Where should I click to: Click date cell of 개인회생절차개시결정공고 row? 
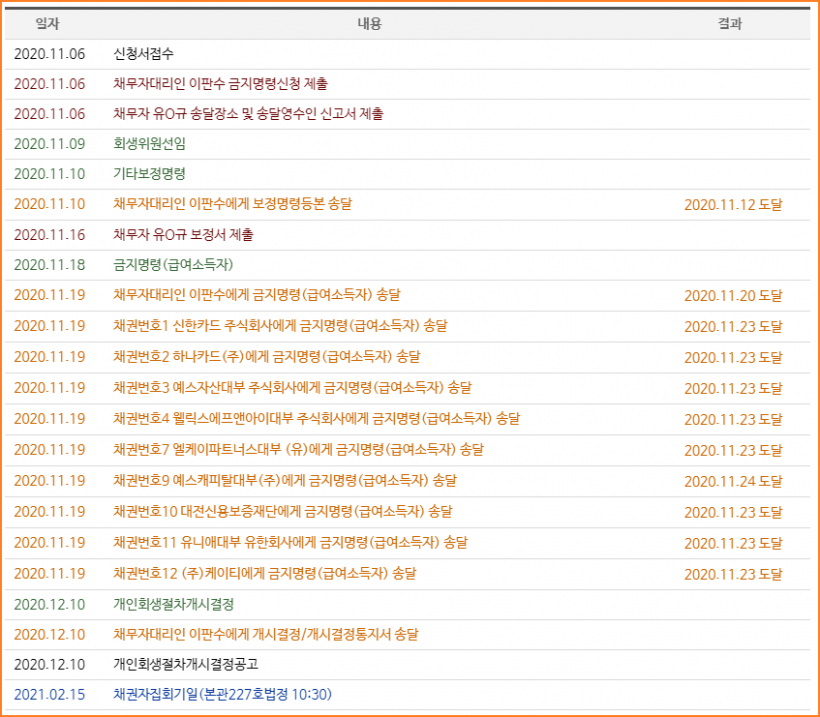tap(50, 664)
